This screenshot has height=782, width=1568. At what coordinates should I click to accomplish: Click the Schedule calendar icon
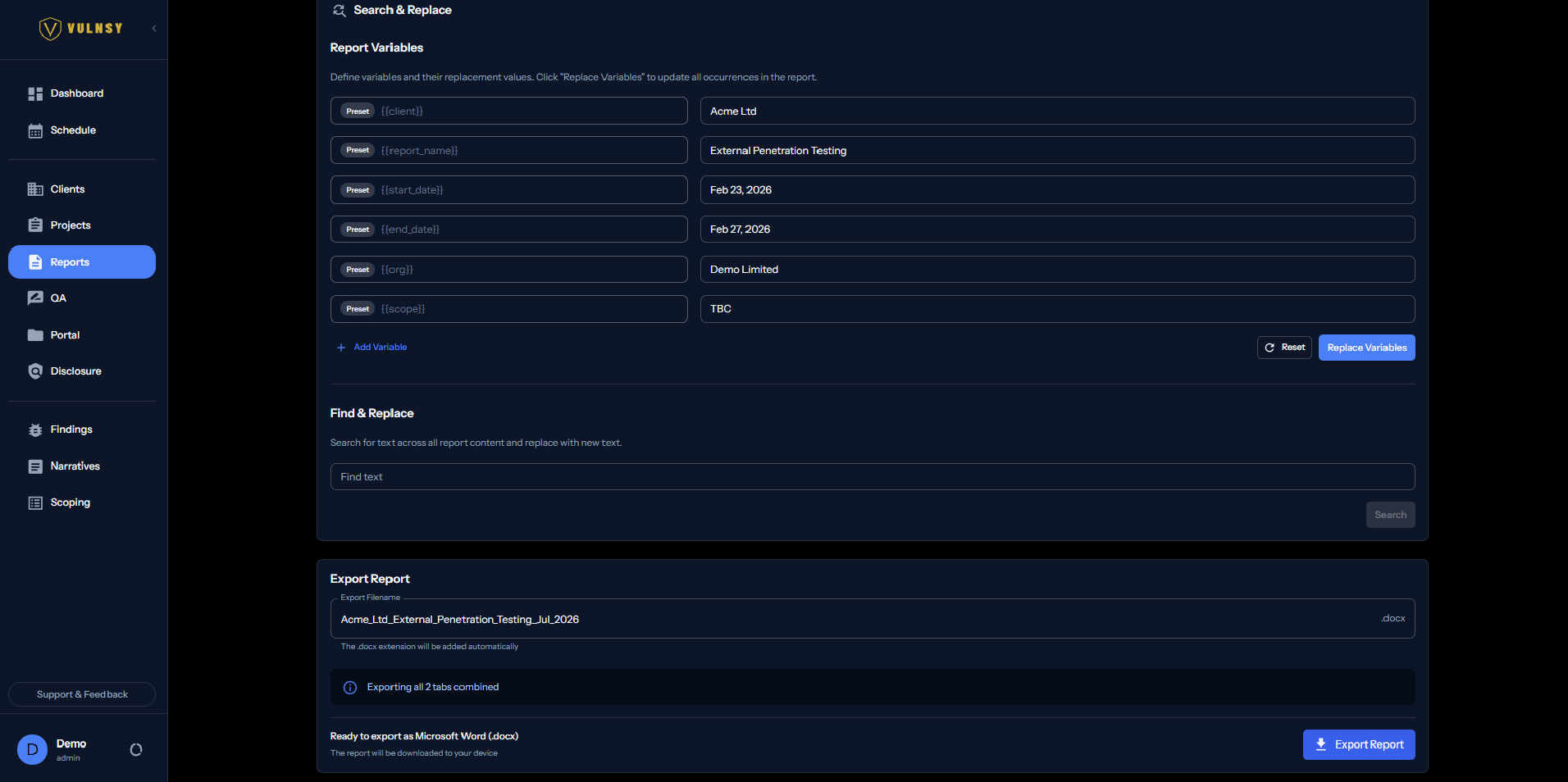pyautogui.click(x=35, y=131)
